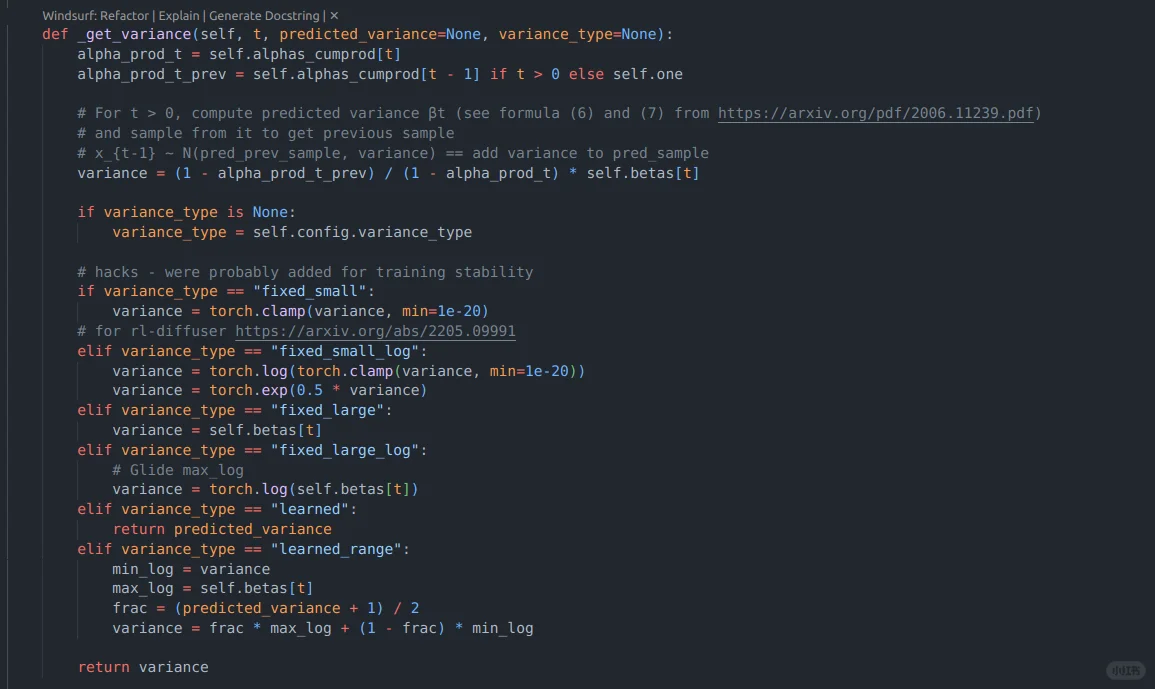Click the Explain code lens action
The height and width of the screenshot is (689, 1155).
(181, 16)
